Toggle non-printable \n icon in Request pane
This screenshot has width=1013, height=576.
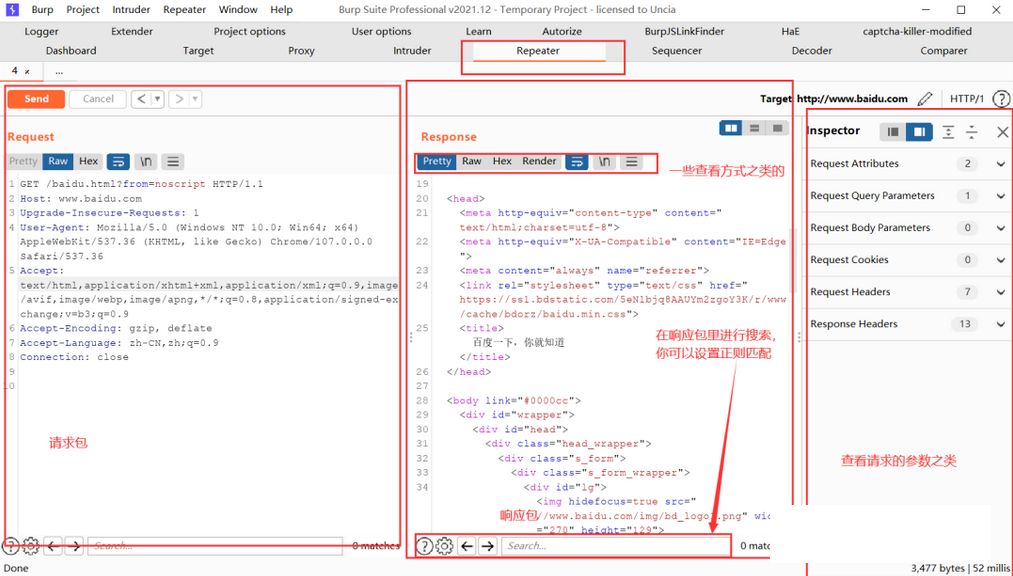click(x=146, y=161)
